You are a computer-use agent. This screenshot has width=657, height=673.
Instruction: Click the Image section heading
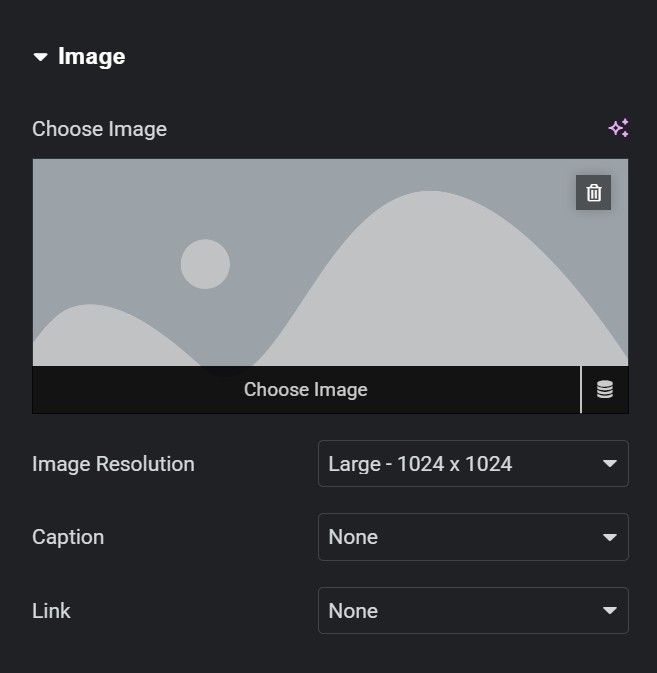tap(91, 57)
